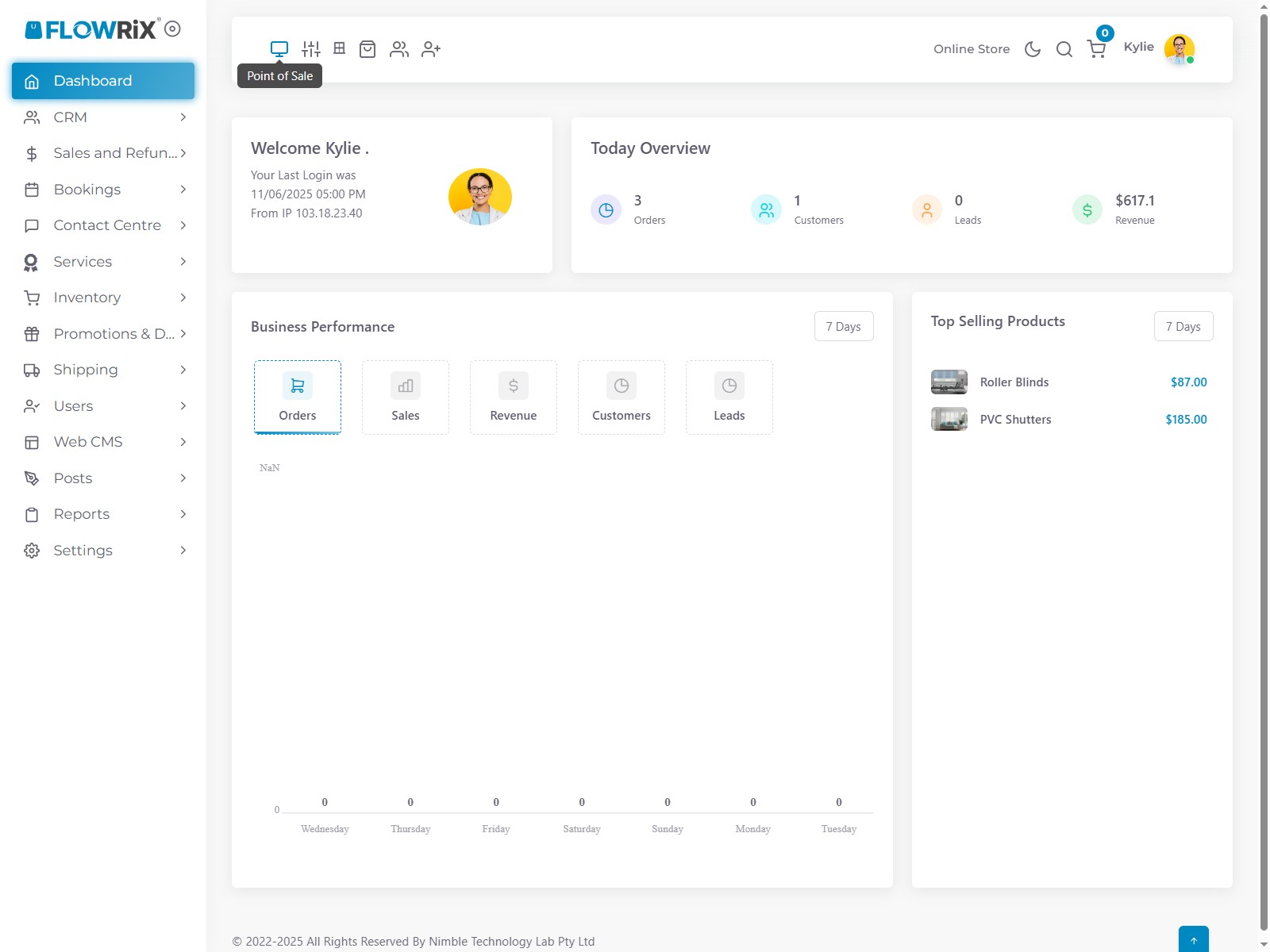The height and width of the screenshot is (952, 1270).
Task: Open Point of Sale monitor icon
Action: pos(279,49)
